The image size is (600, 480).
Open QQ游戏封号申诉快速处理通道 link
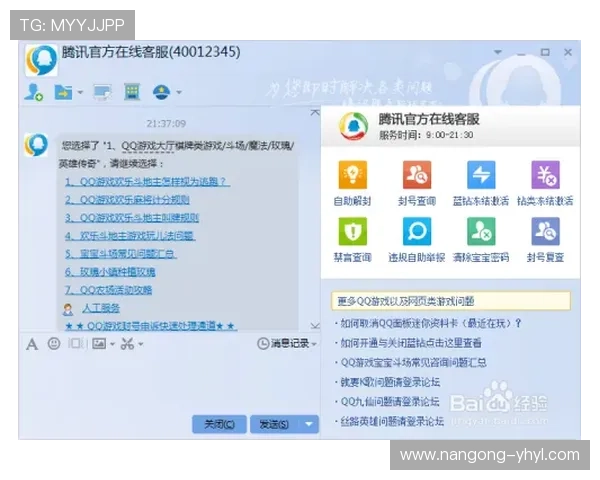coord(151,326)
